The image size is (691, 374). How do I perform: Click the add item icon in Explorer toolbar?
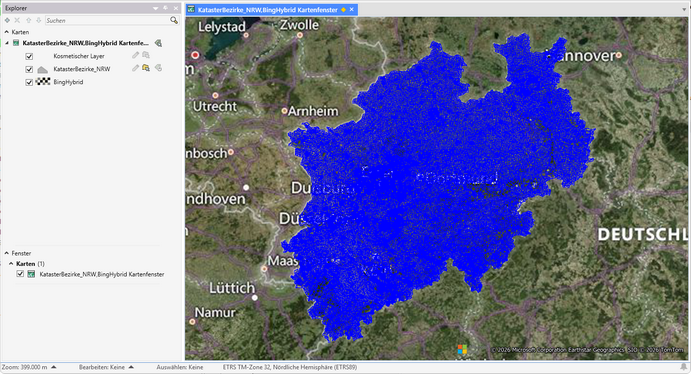pos(7,20)
